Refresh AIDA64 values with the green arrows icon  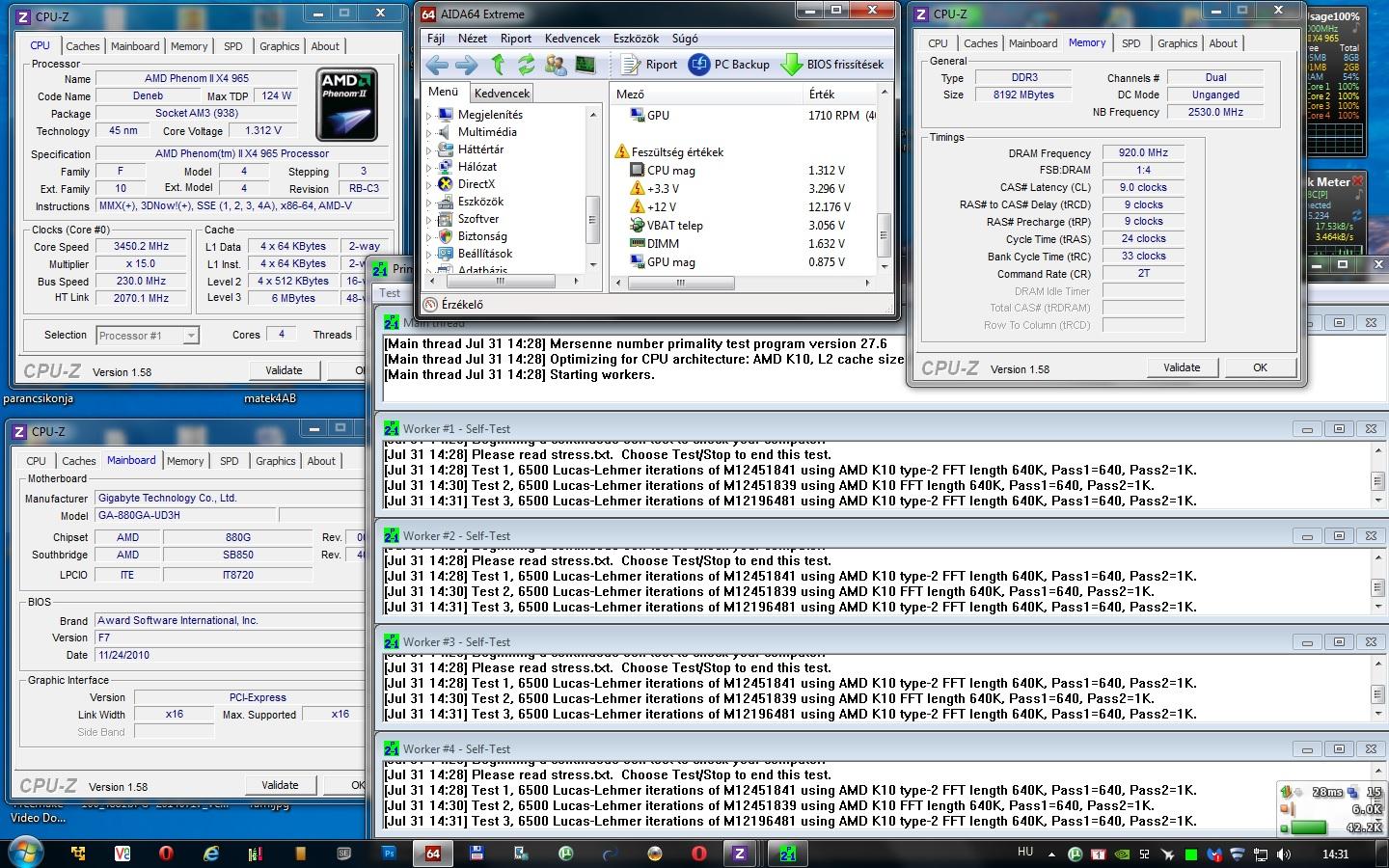click(526, 65)
